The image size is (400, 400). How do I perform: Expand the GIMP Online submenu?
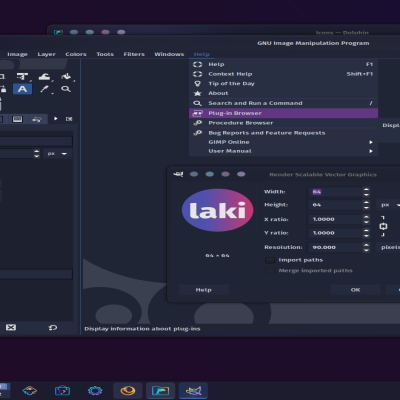[x=283, y=142]
